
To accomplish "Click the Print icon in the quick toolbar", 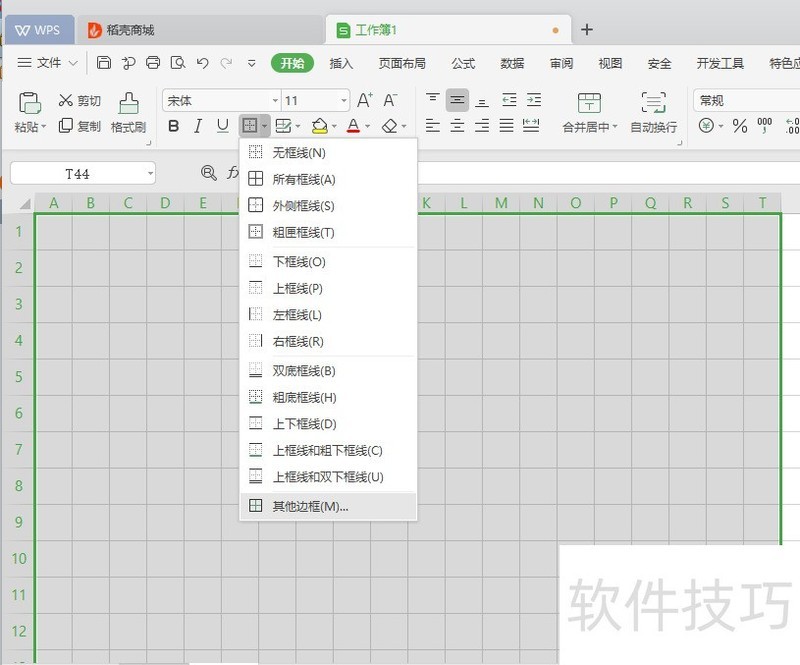I will click(153, 63).
